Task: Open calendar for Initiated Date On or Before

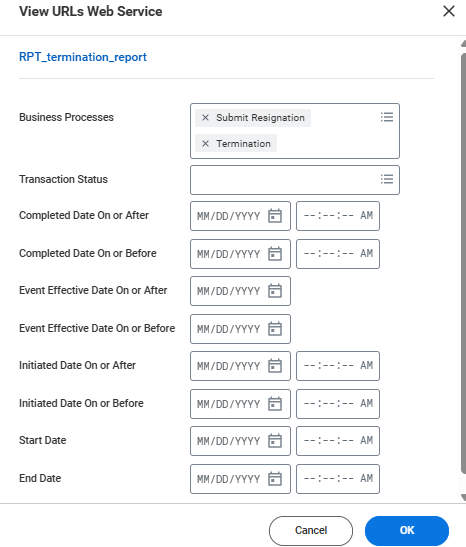Action: click(275, 404)
